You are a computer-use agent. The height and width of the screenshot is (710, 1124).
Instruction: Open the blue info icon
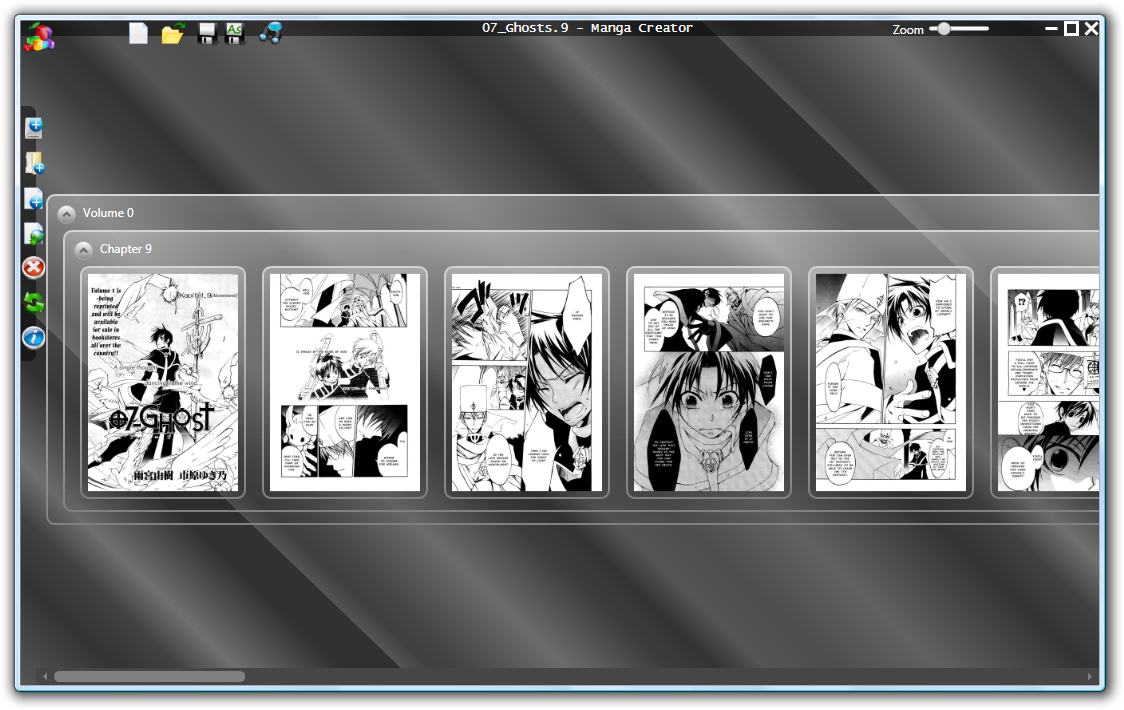34,337
